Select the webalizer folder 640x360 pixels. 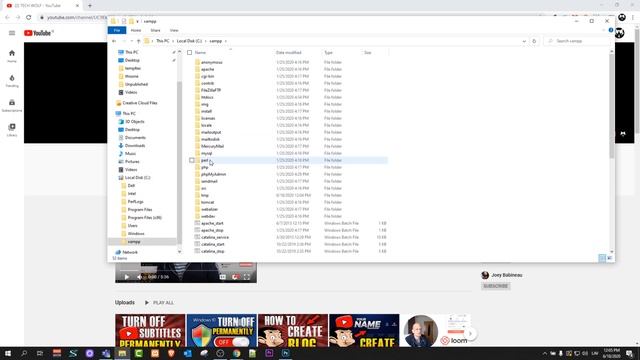pyautogui.click(x=209, y=209)
